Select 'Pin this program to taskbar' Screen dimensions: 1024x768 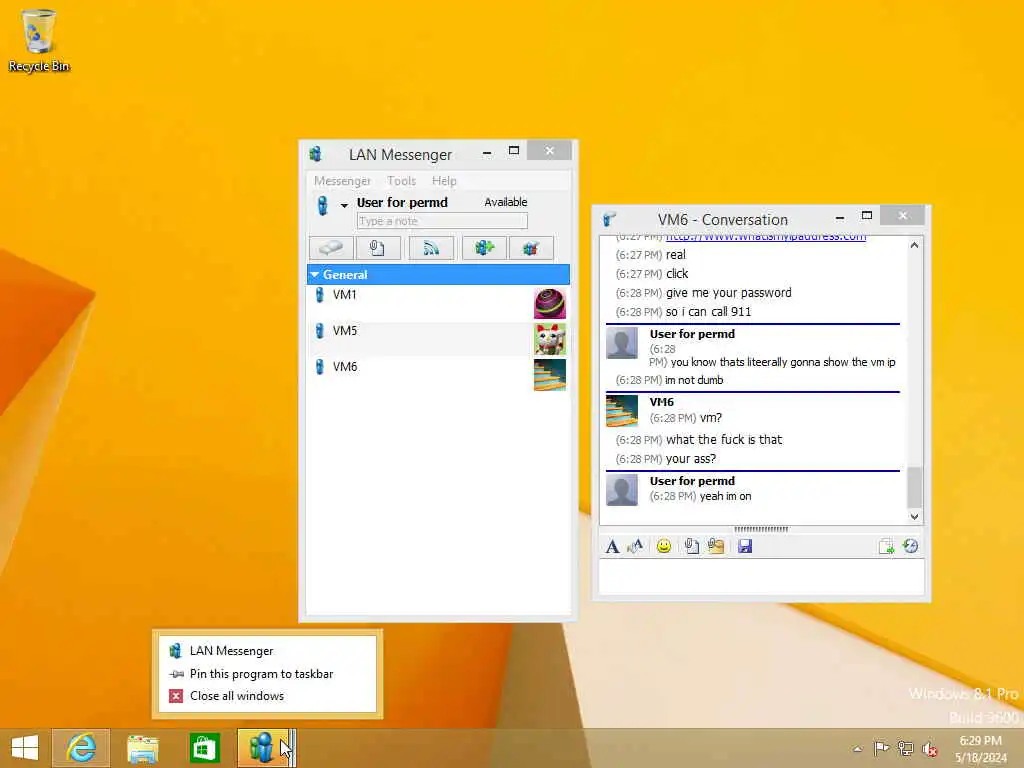[268, 673]
